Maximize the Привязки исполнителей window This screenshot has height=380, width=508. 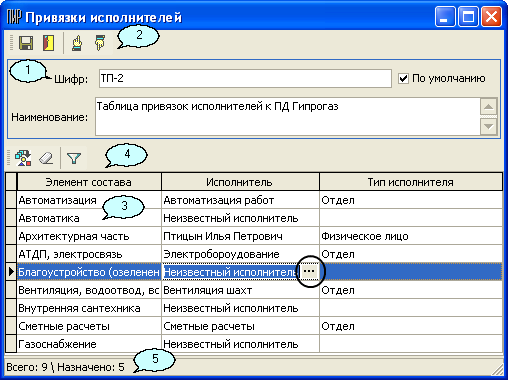(468, 17)
